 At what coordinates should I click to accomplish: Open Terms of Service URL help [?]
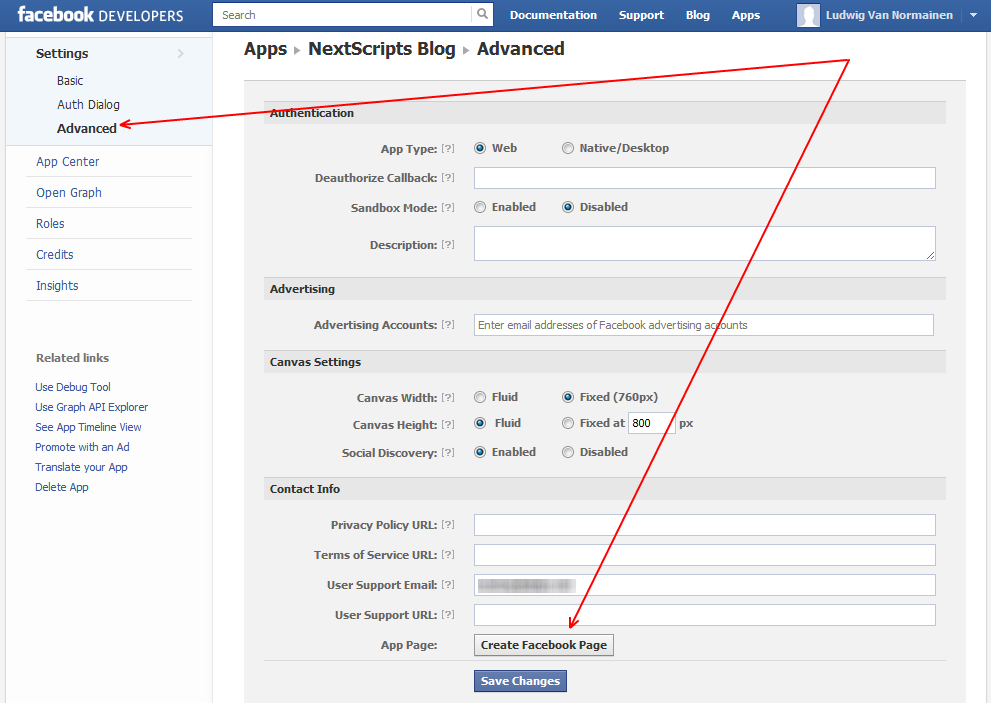(448, 554)
